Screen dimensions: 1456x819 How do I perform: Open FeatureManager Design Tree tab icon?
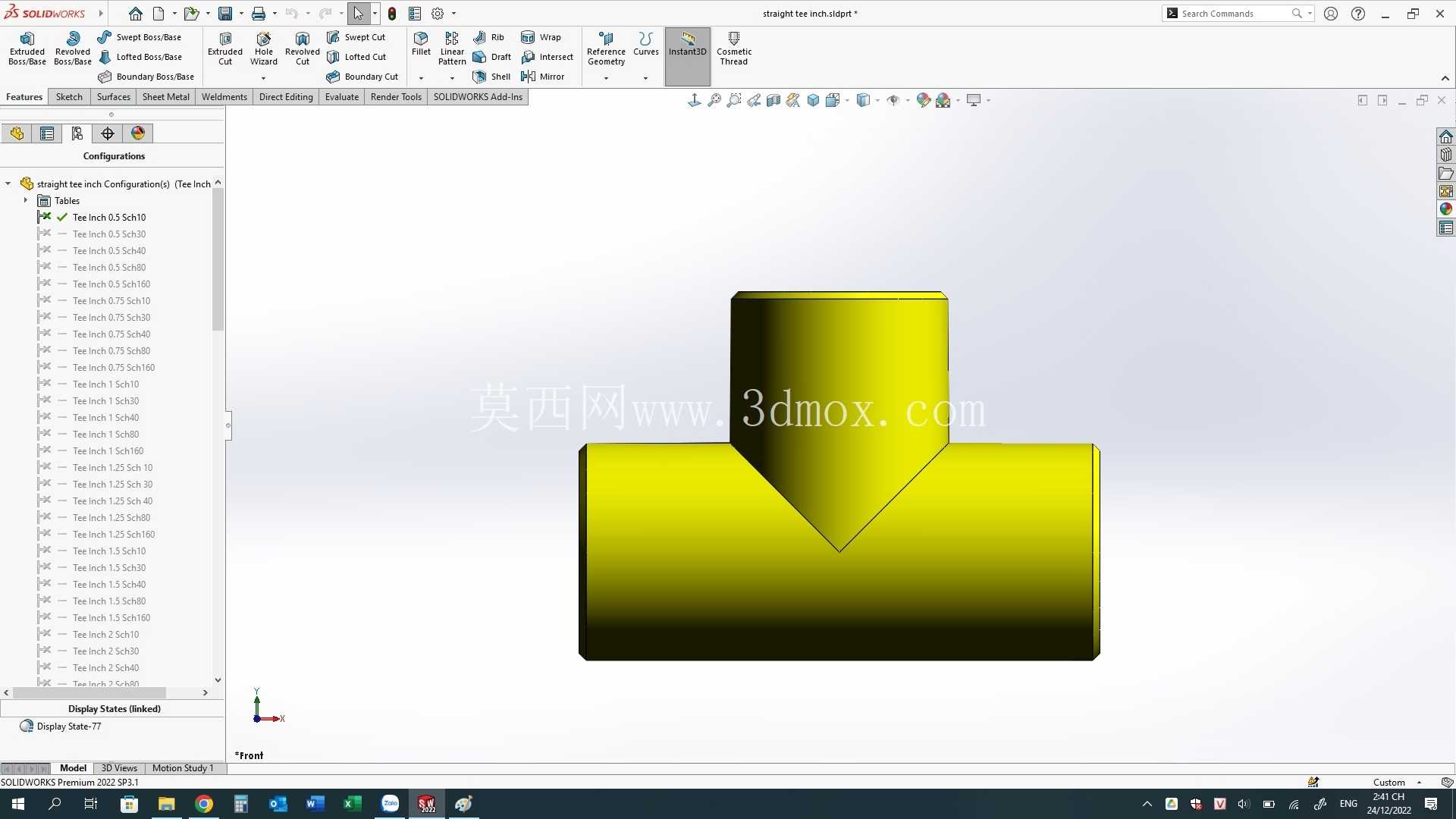coord(17,133)
